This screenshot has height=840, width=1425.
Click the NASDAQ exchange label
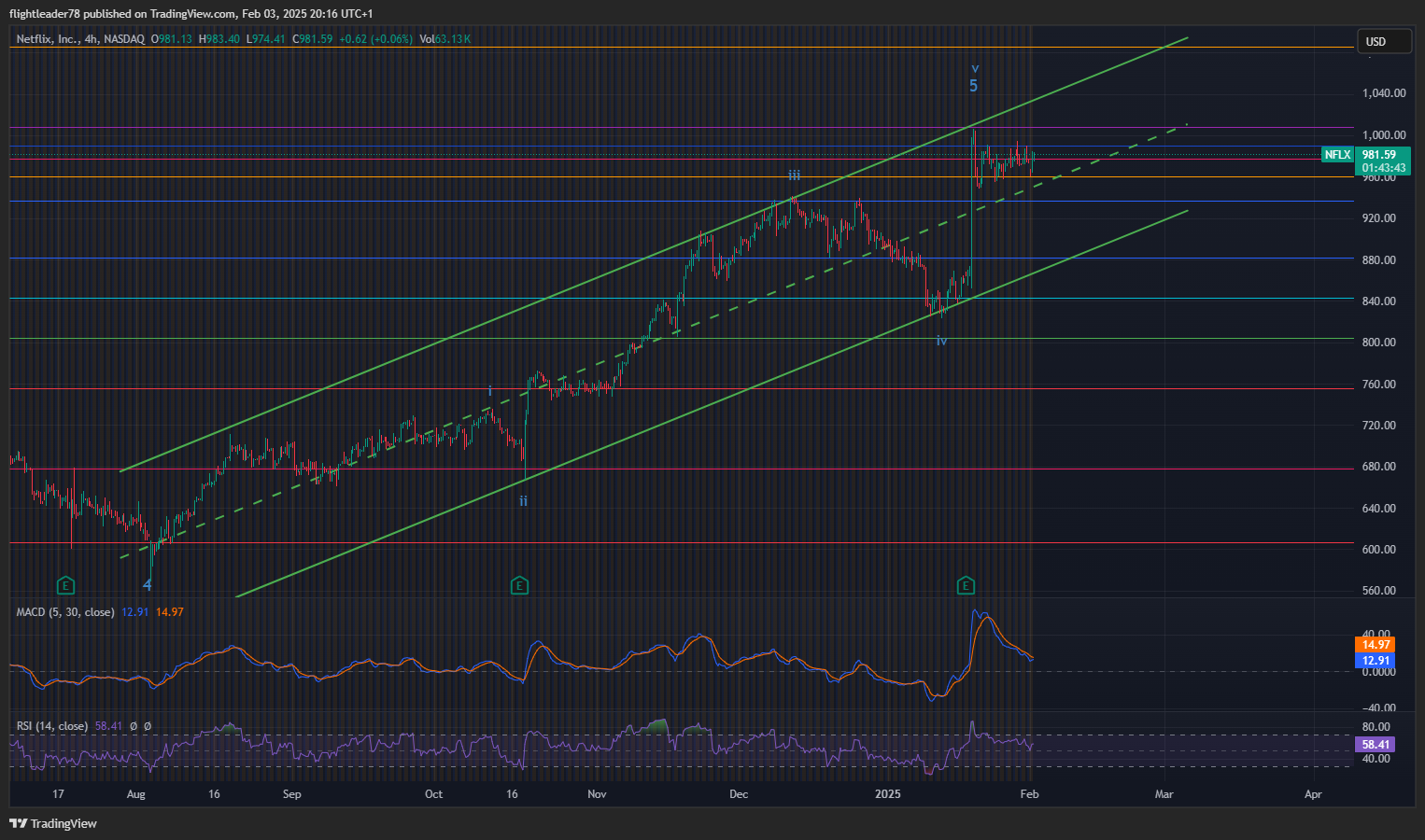pyautogui.click(x=124, y=39)
